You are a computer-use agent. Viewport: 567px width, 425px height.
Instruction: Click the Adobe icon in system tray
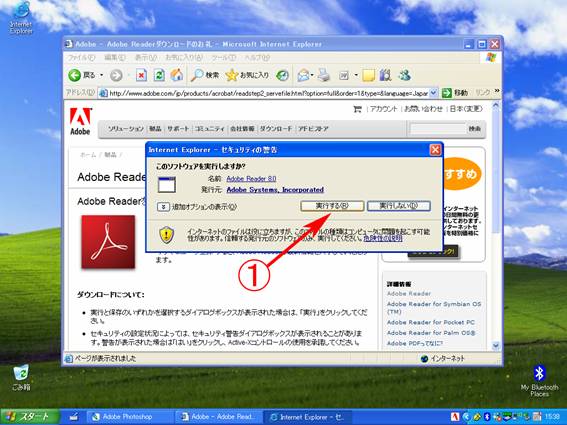(455, 417)
